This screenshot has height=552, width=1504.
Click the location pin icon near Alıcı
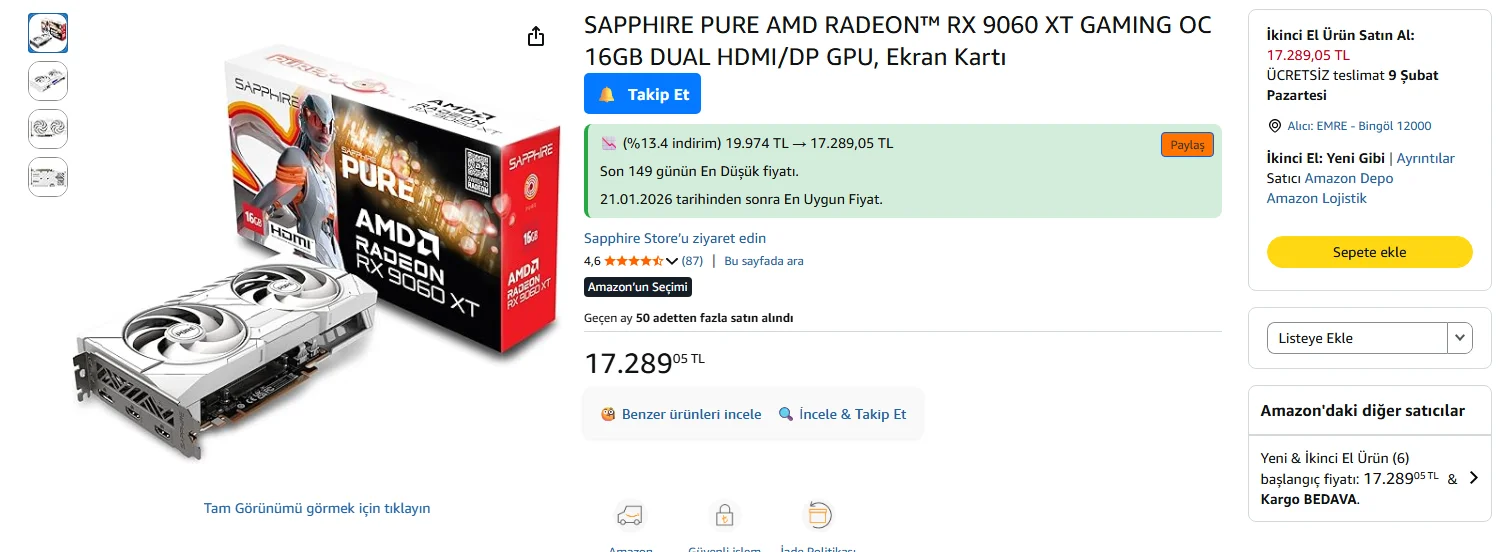click(x=1274, y=126)
